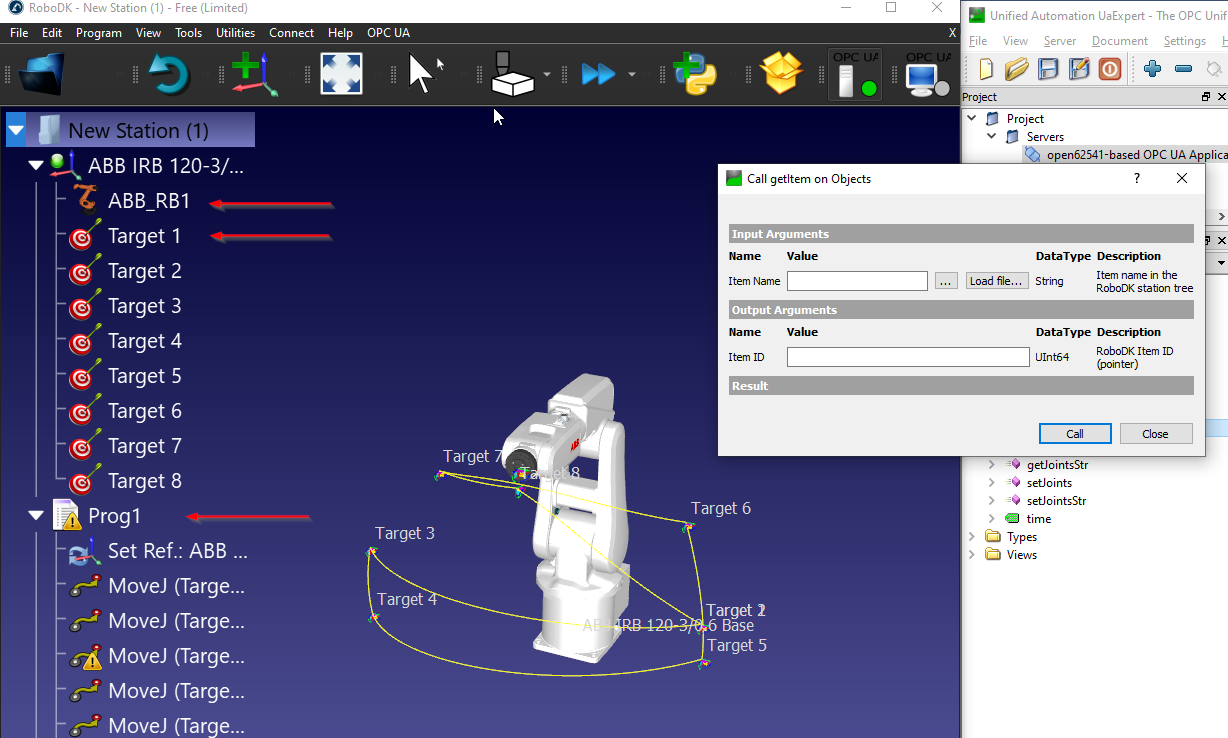Expand the Types folder in UaExpert tree
Image resolution: width=1228 pixels, height=738 pixels.
click(x=972, y=537)
